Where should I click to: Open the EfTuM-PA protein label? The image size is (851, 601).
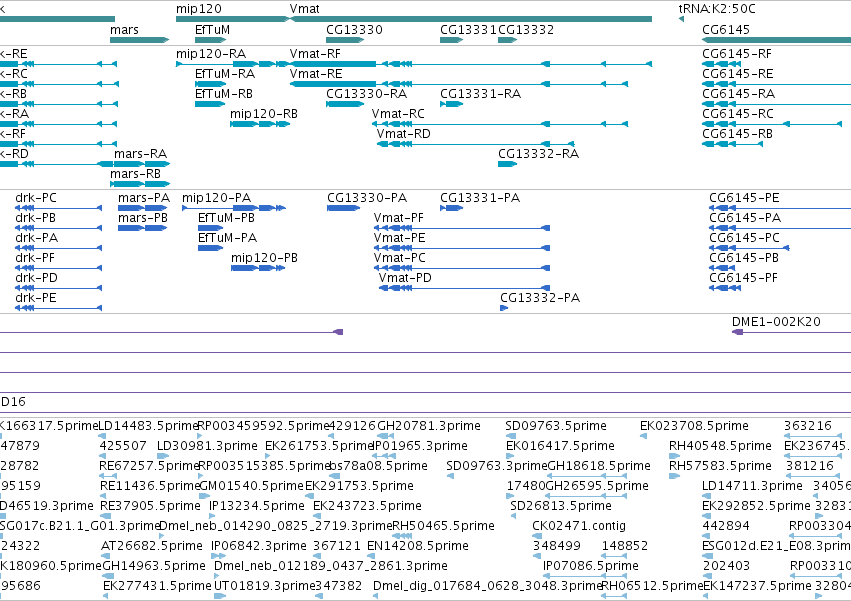[227, 238]
